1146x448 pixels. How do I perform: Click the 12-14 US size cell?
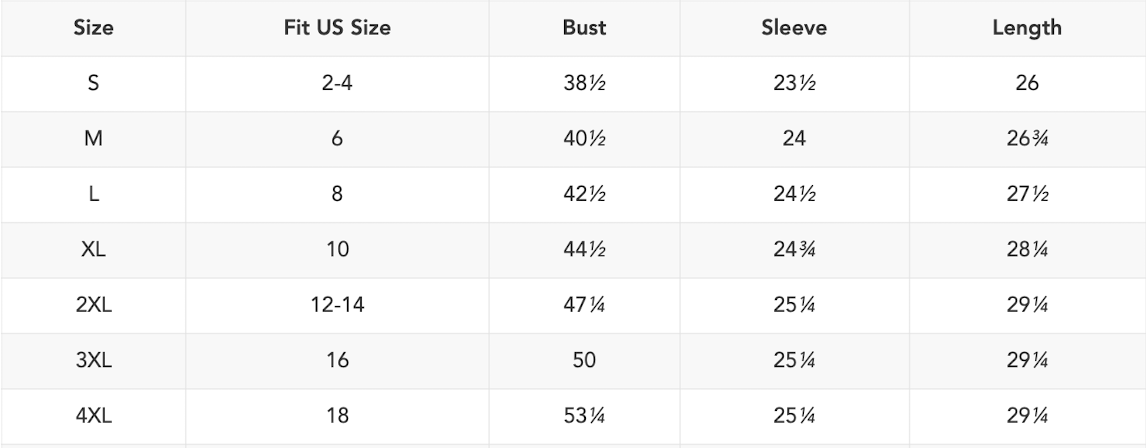(337, 306)
